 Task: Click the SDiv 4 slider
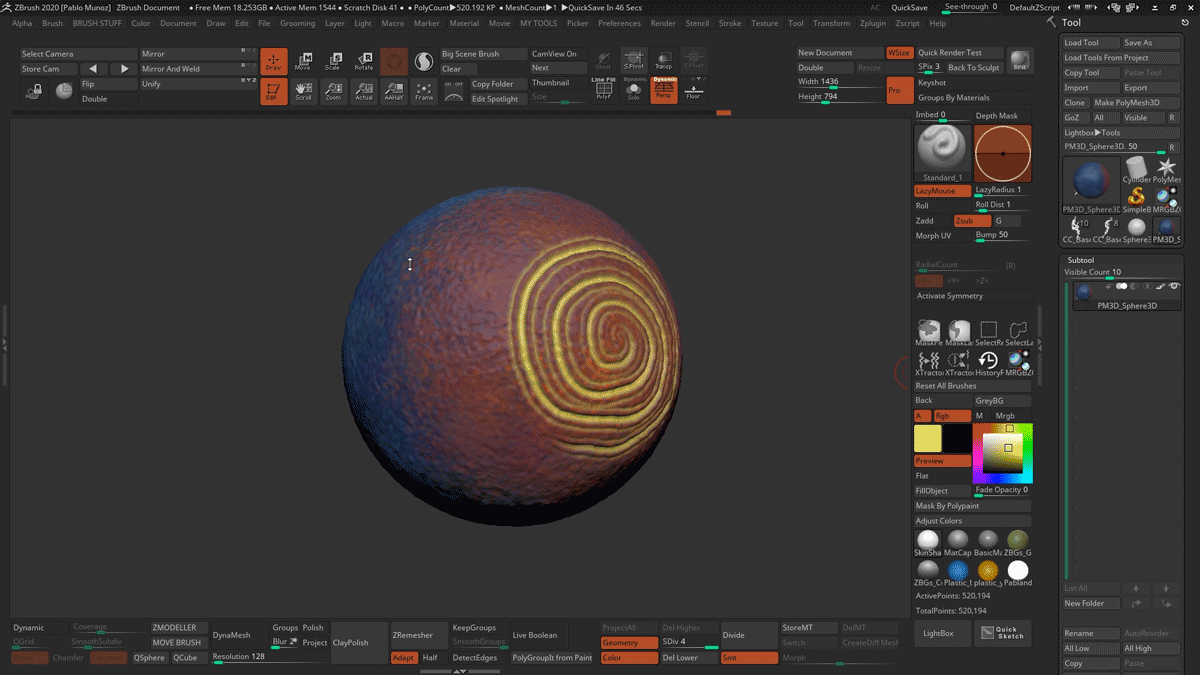(689, 642)
